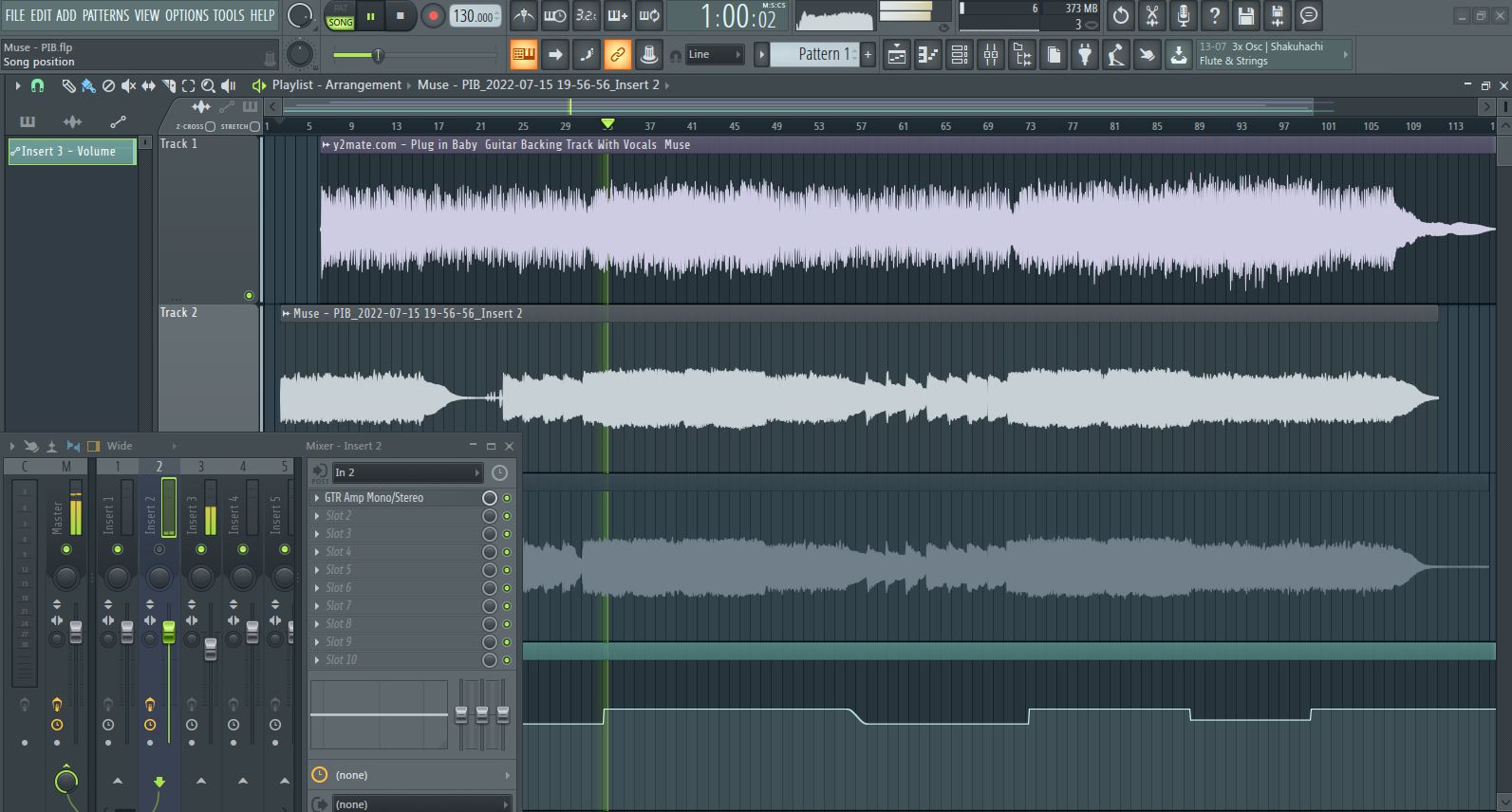This screenshot has height=812, width=1512.
Task: Stop playback with the stop button
Action: click(x=401, y=16)
